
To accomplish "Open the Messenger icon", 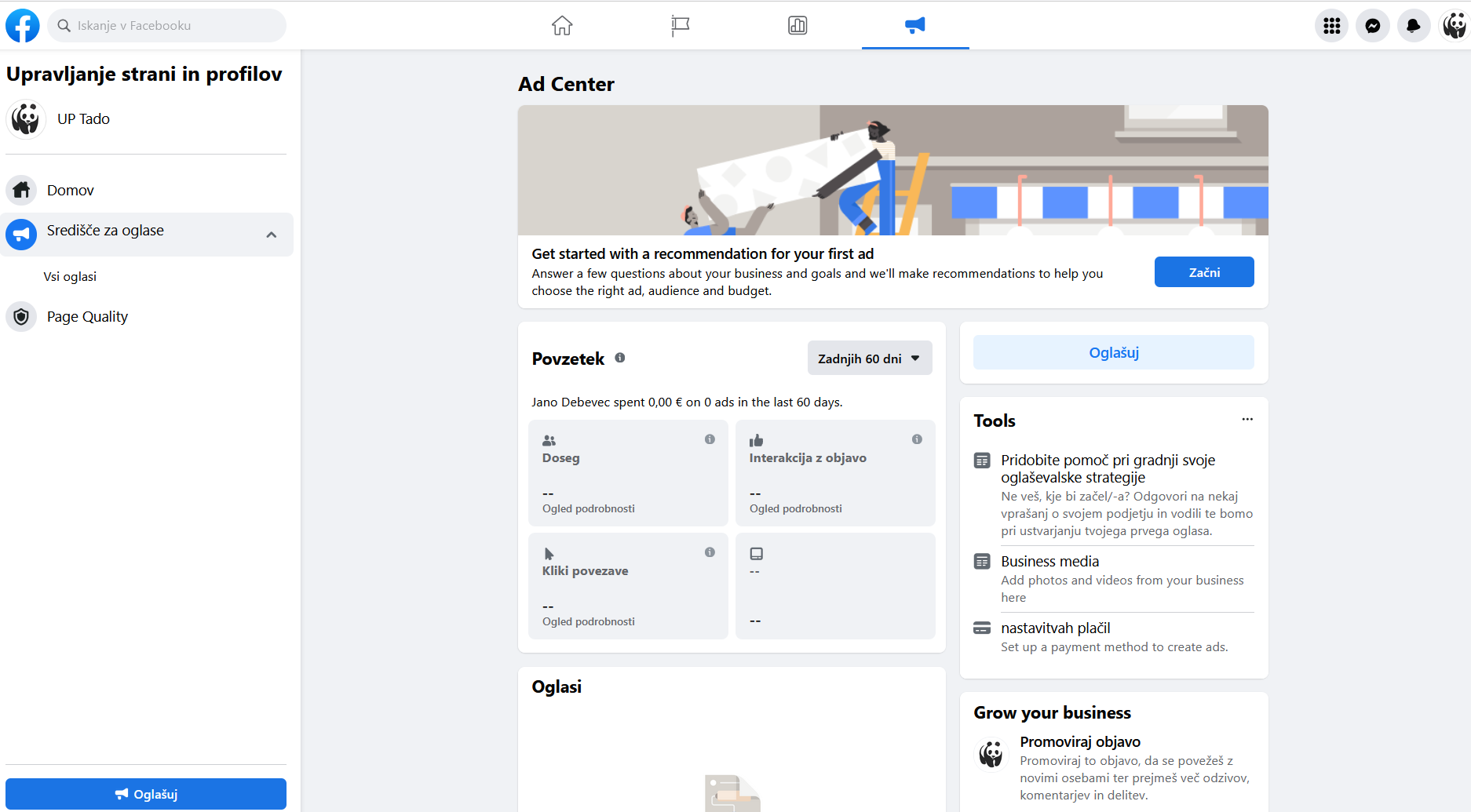I will 1372,25.
